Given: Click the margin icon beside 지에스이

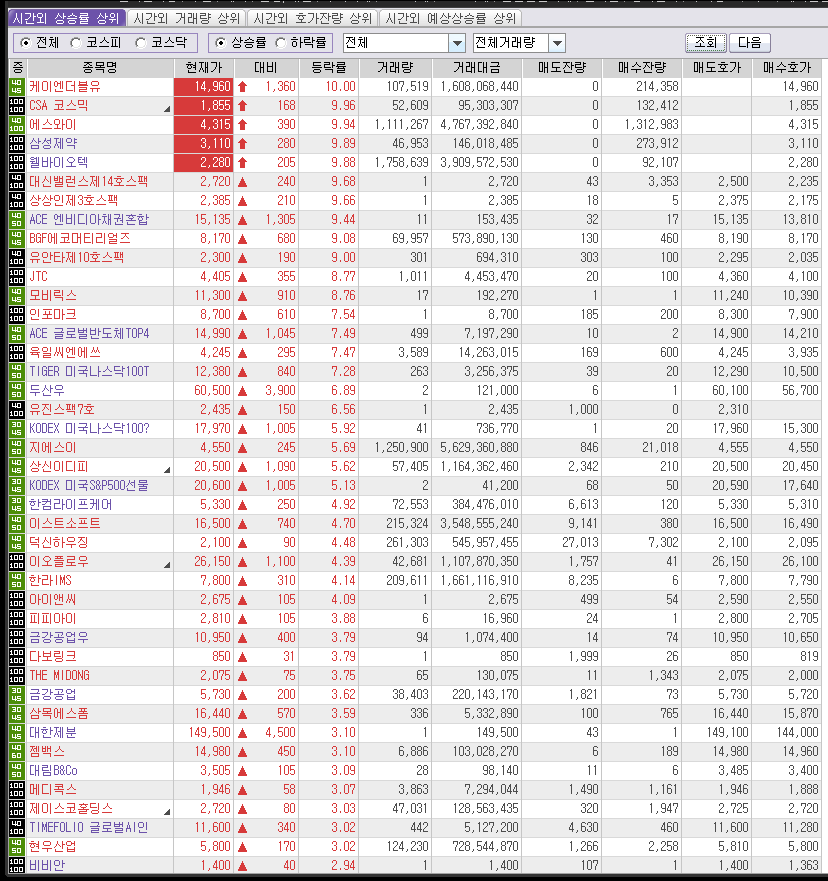Looking at the screenshot, I should [x=16, y=448].
